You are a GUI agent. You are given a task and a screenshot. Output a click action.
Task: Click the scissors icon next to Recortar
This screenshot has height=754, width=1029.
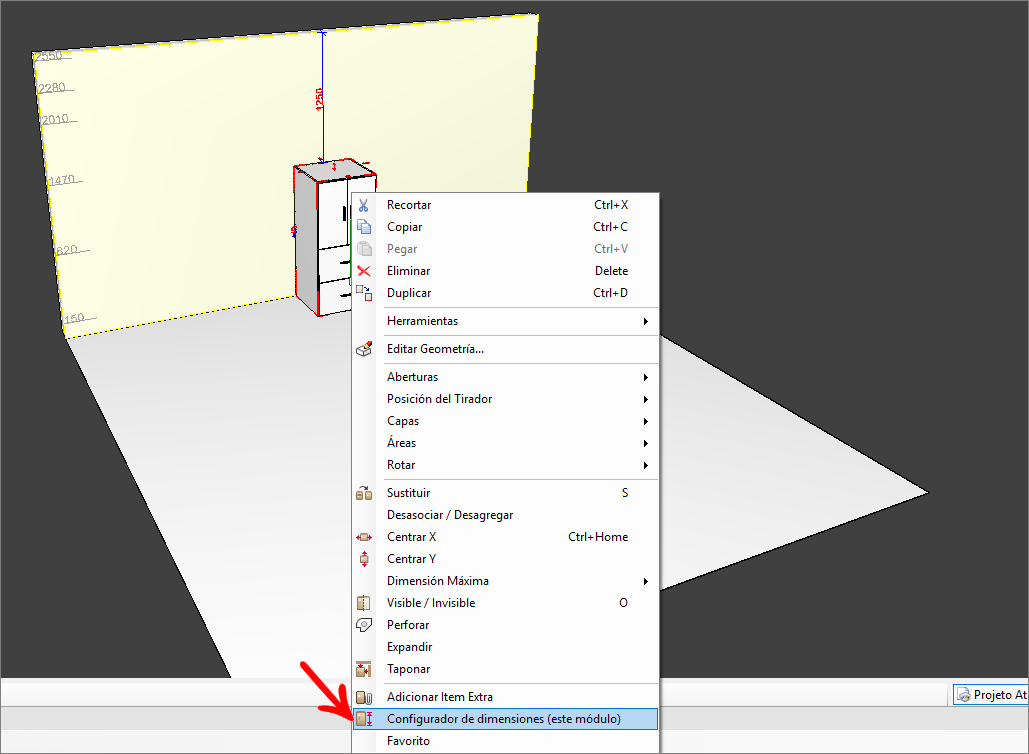[x=364, y=205]
